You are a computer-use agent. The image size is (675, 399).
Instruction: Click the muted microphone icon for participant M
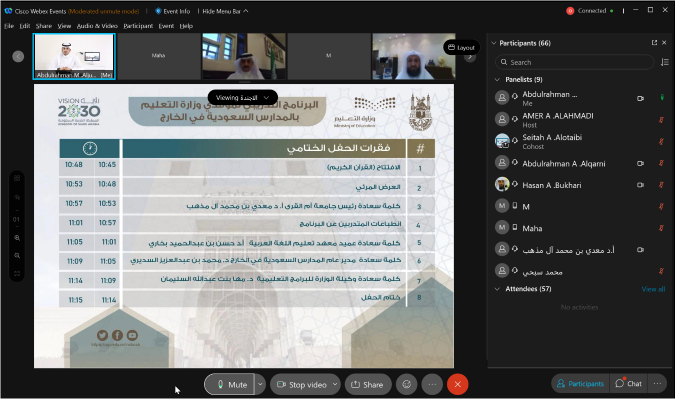[x=661, y=206]
